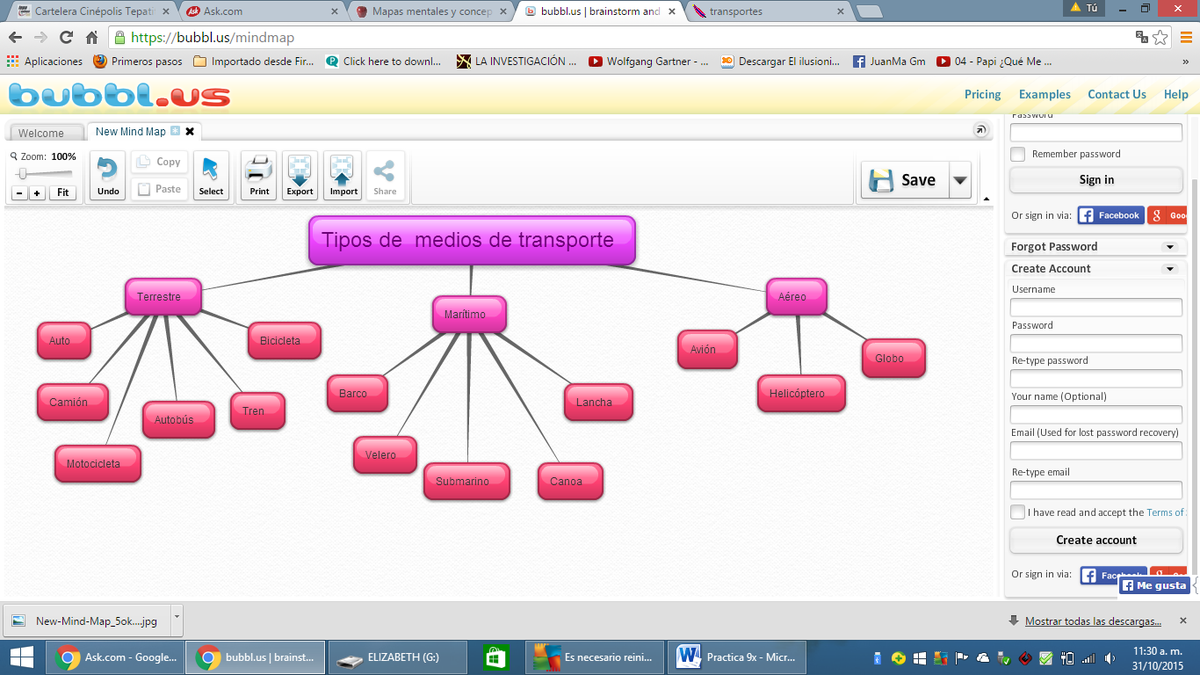Show more bookmarks with chevron
1200x675 pixels.
click(x=1184, y=61)
